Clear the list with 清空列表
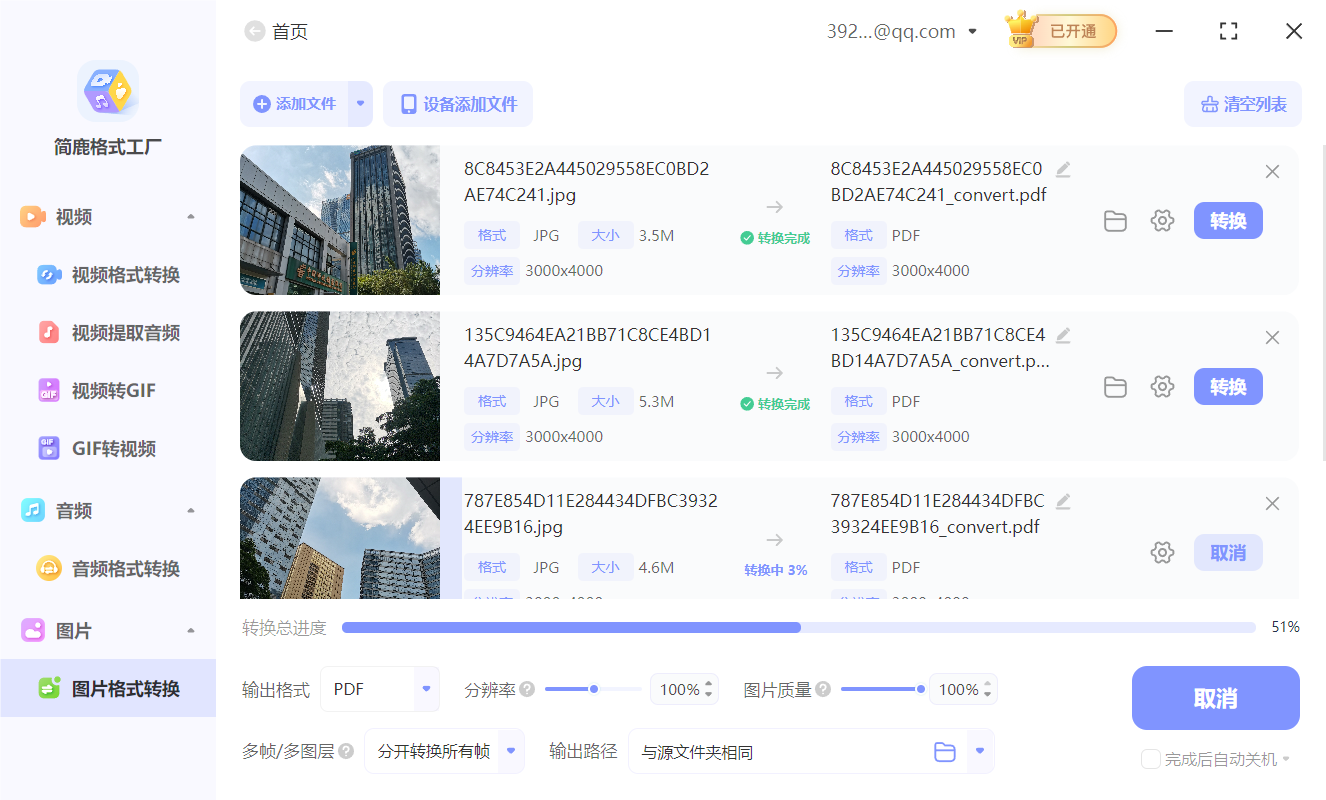 pos(1242,103)
